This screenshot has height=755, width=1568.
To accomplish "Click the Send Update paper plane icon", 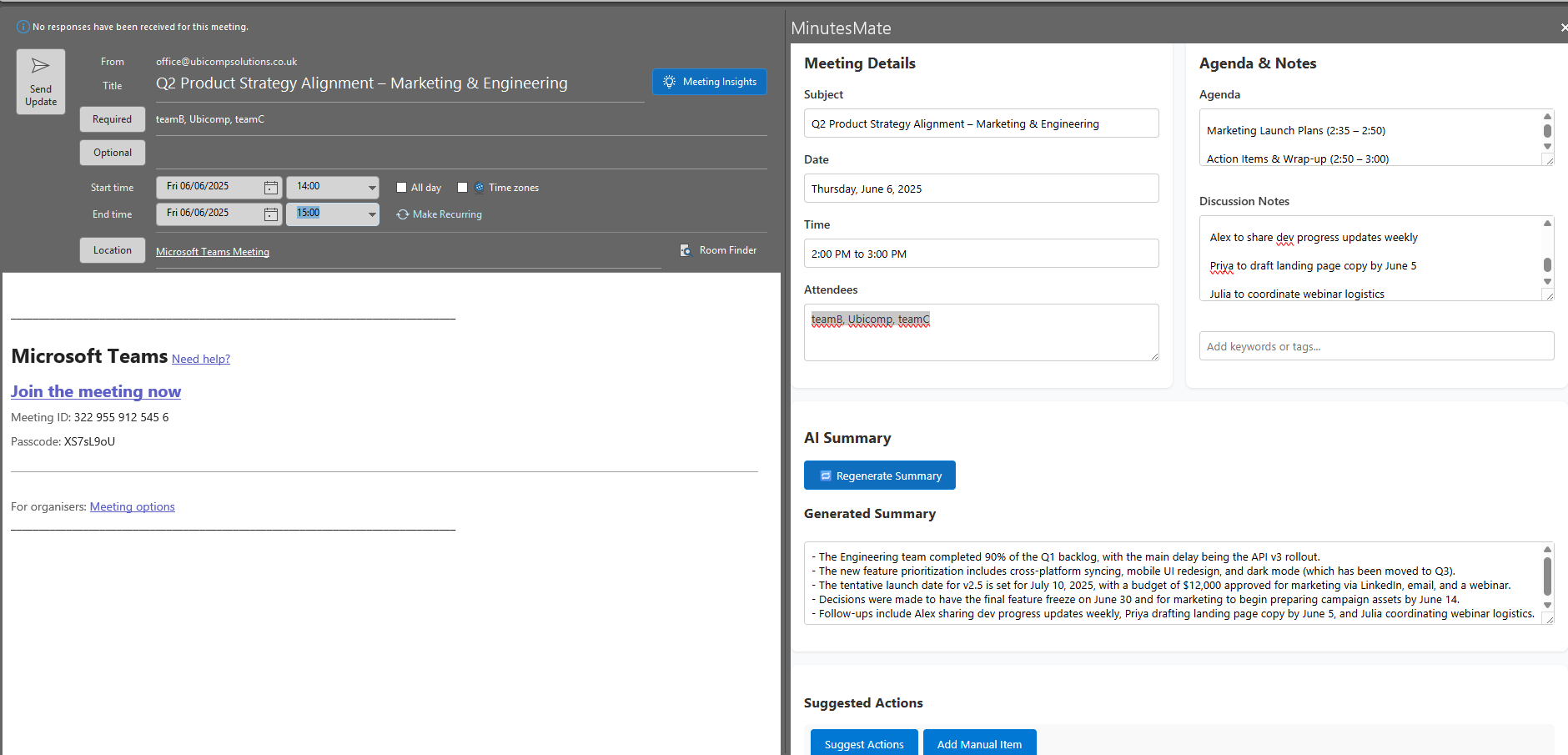I will (x=40, y=66).
